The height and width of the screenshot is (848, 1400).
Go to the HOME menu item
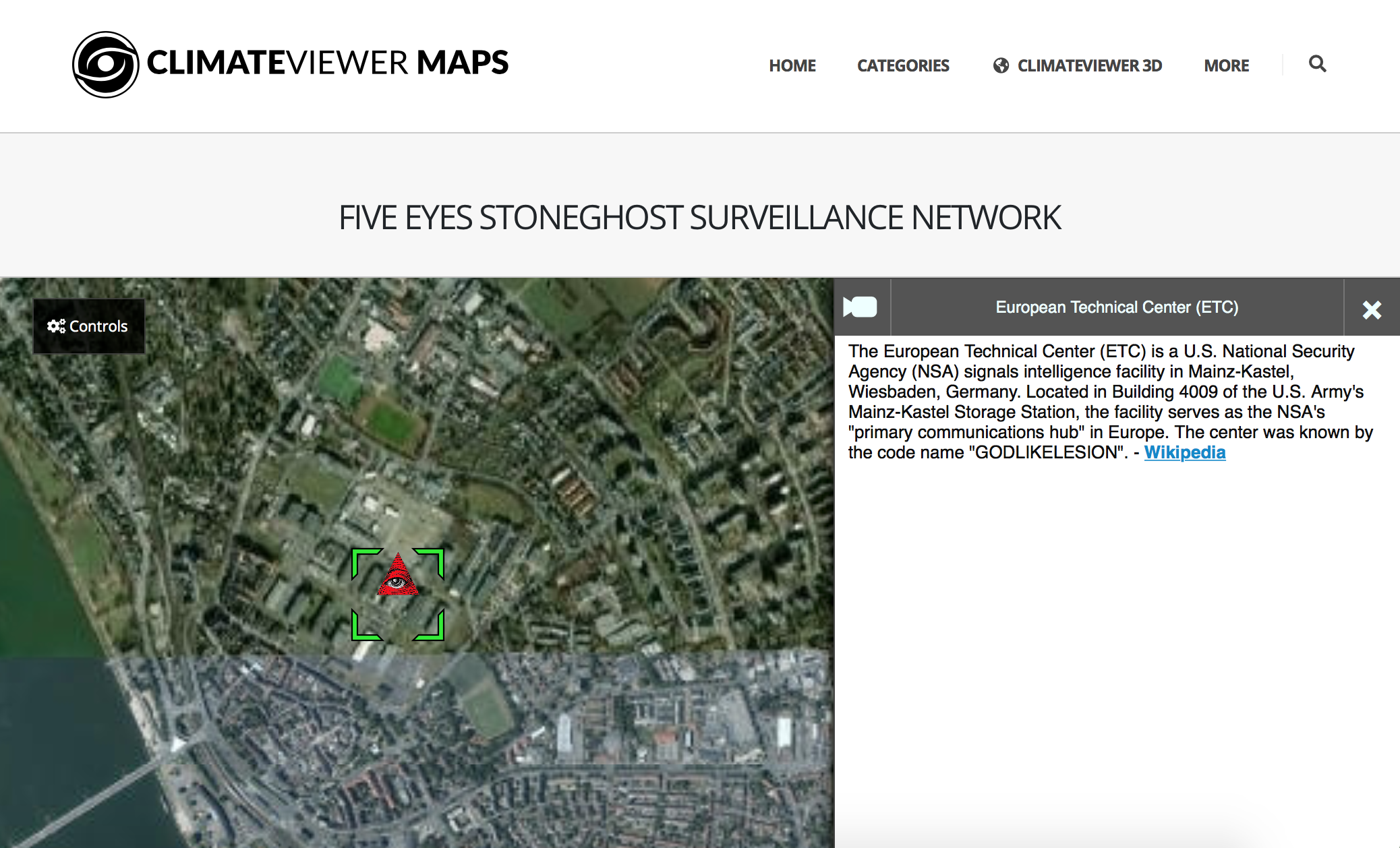coord(792,65)
